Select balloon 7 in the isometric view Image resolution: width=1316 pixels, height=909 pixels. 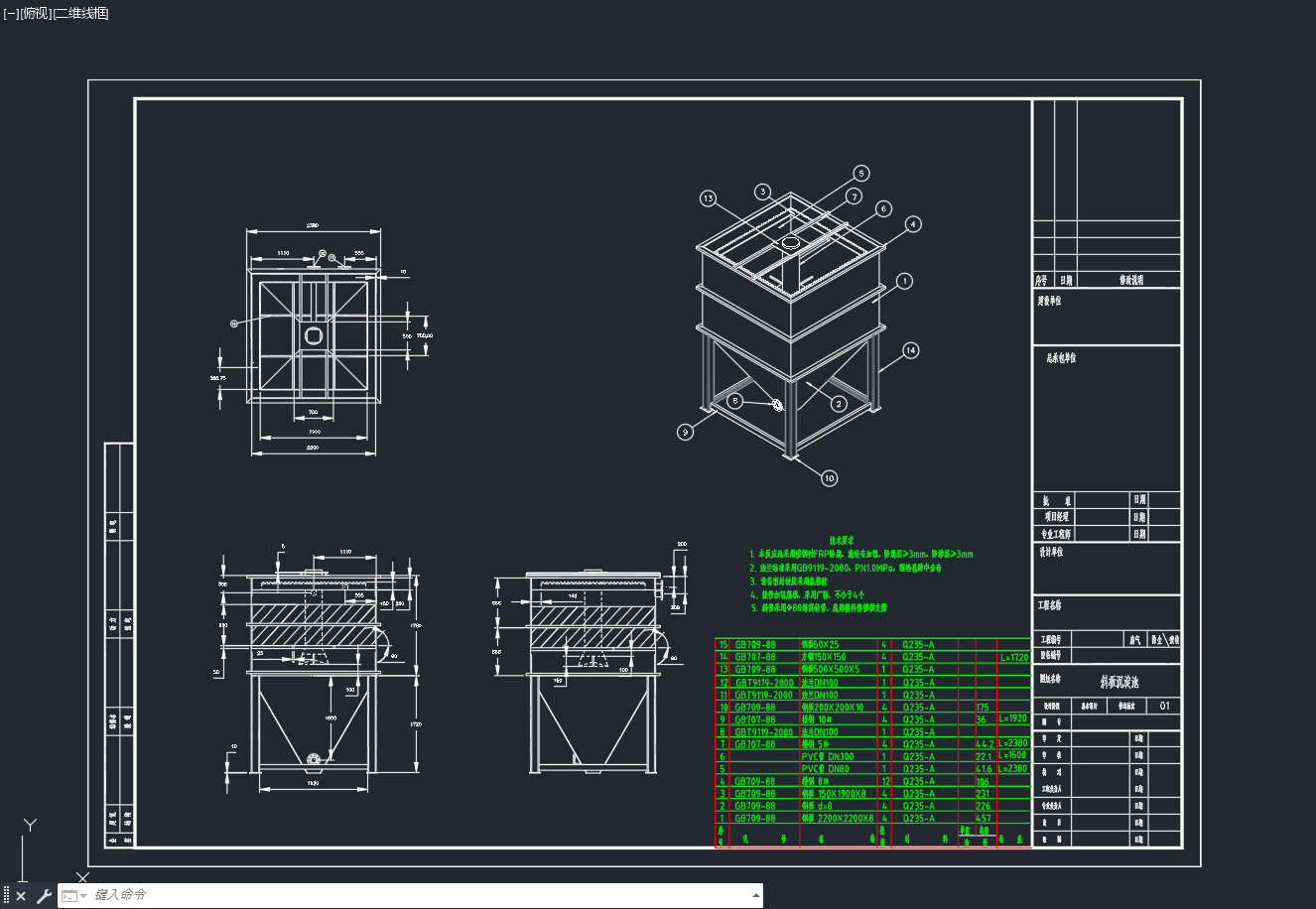tap(855, 196)
